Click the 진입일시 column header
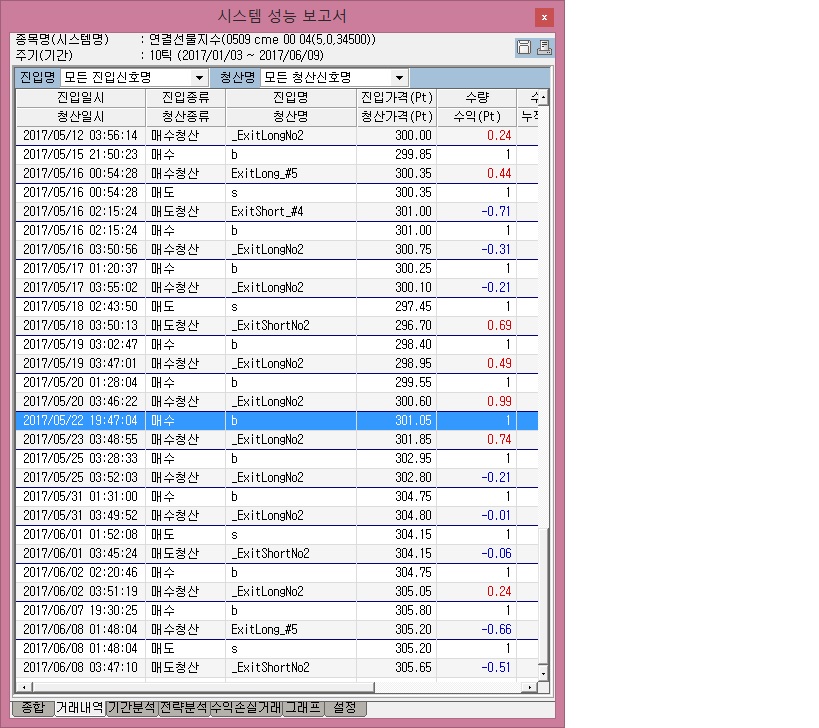 click(x=80, y=98)
